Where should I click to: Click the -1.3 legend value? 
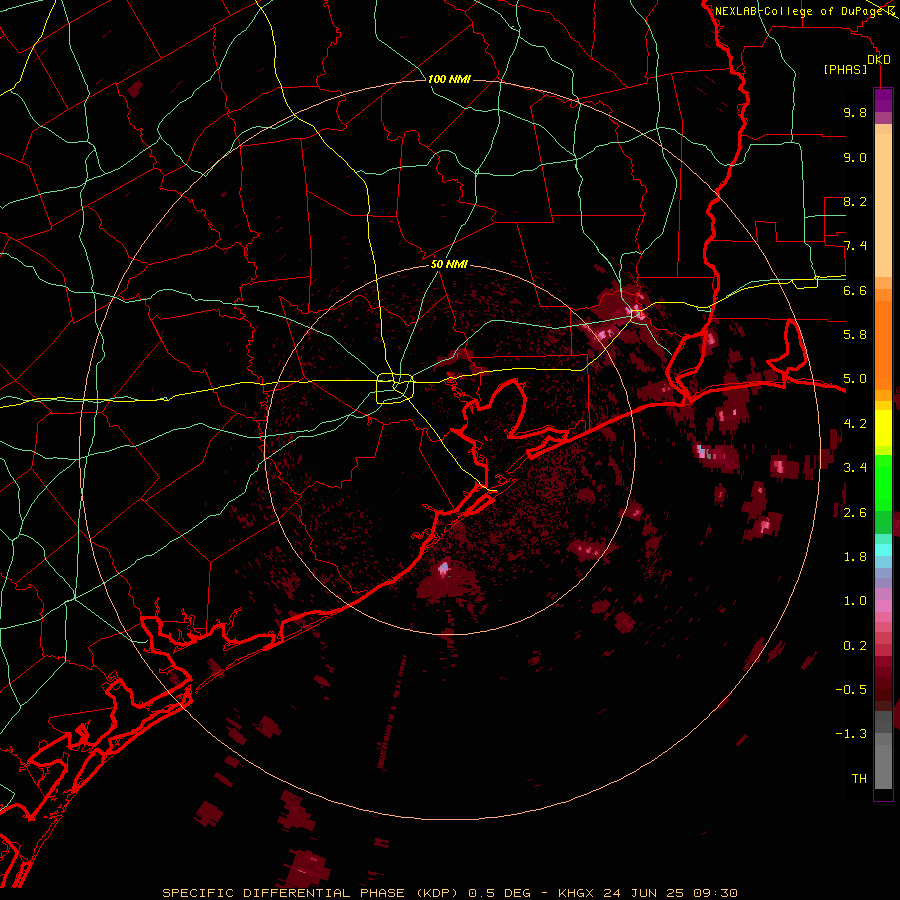pos(851,734)
